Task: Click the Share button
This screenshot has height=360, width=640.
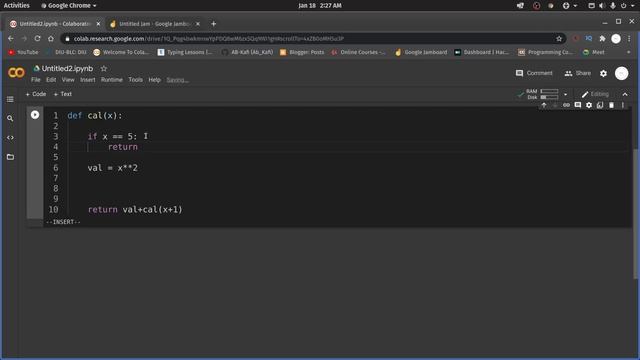Action: click(578, 73)
